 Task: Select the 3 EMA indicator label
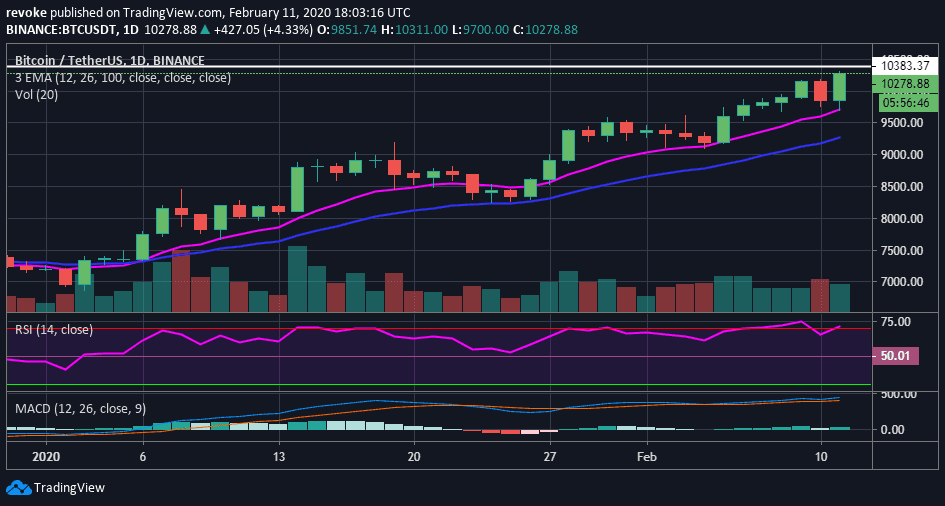(x=122, y=77)
